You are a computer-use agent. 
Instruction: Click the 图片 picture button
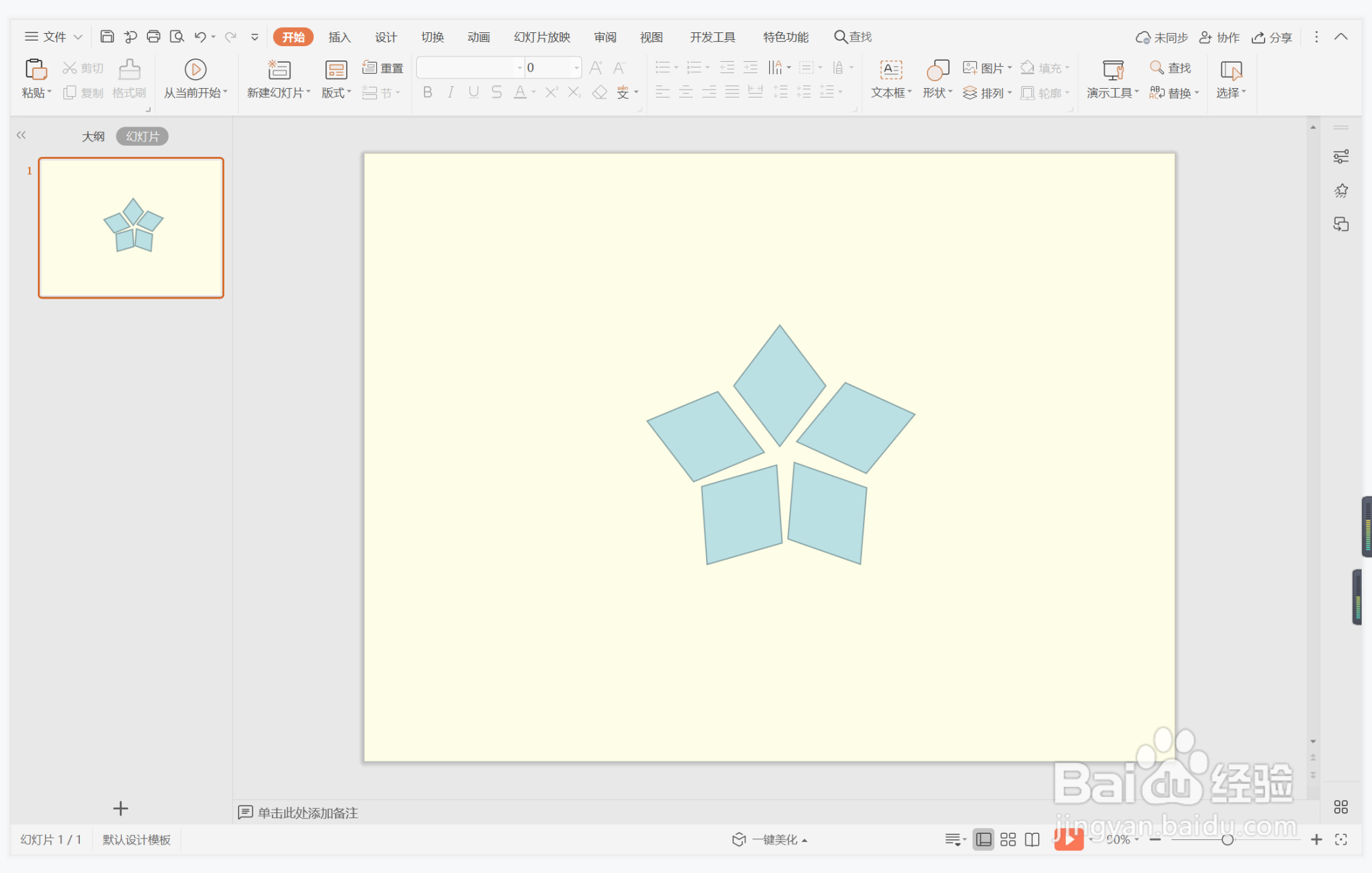[x=987, y=67]
